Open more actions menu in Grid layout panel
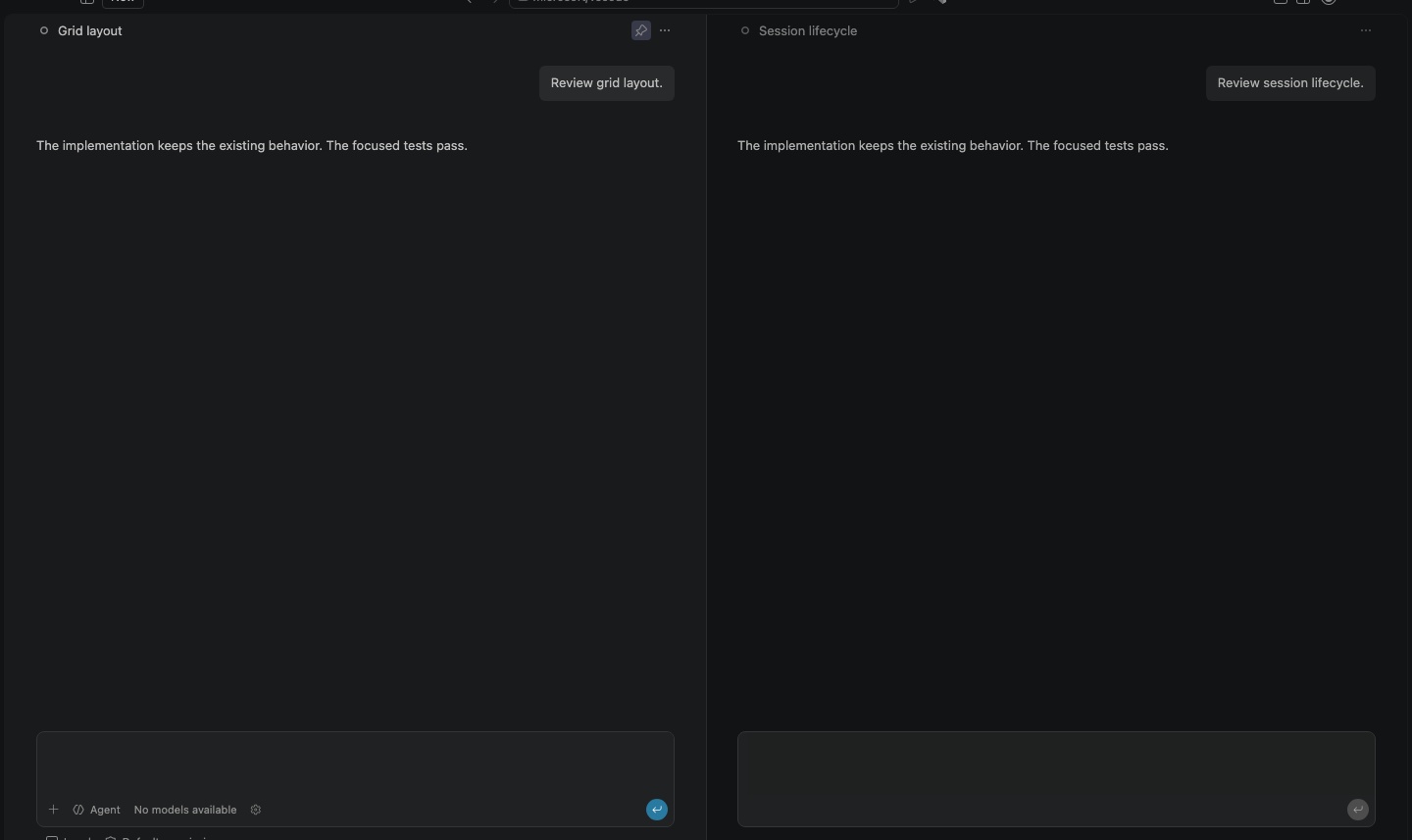This screenshot has width=1412, height=840. [x=665, y=30]
